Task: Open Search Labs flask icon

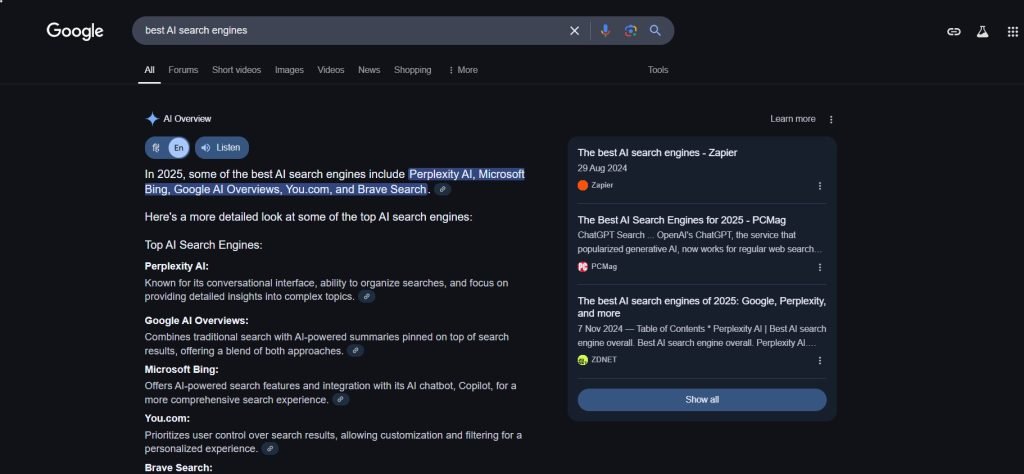Action: point(982,31)
